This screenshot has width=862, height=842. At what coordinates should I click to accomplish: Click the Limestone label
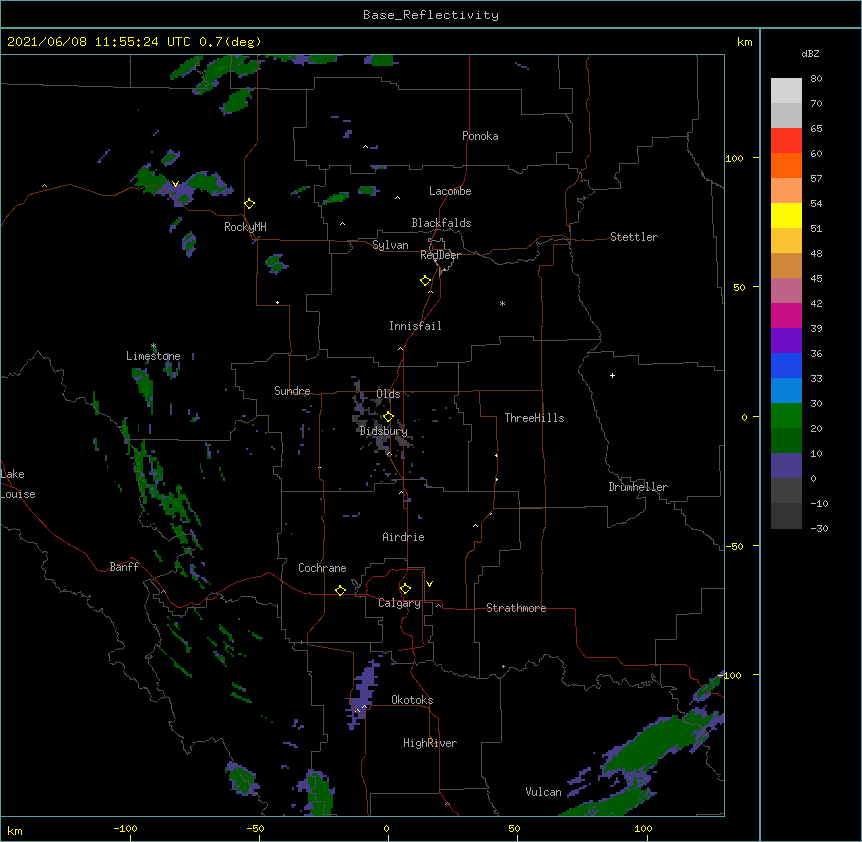pyautogui.click(x=153, y=356)
